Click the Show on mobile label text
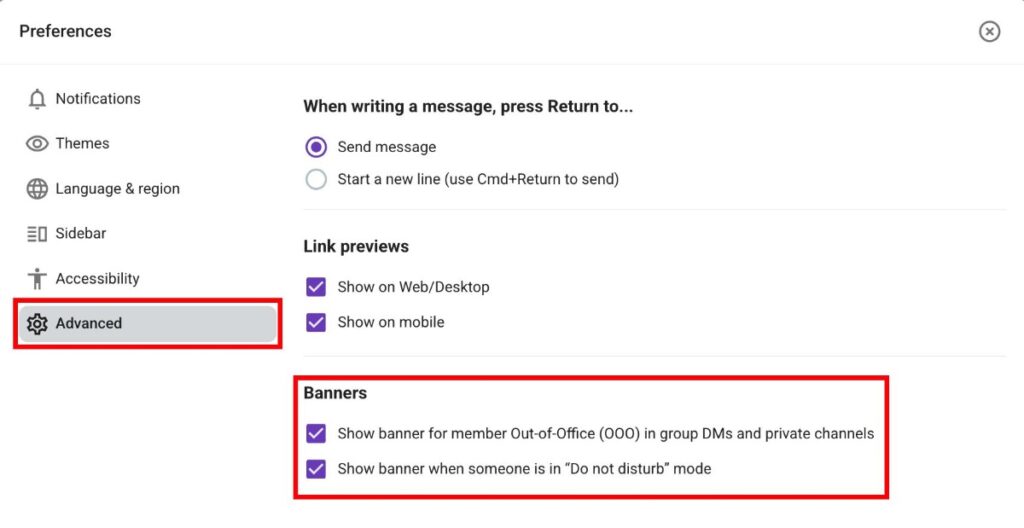Image resolution: width=1024 pixels, height=528 pixels. 391,322
